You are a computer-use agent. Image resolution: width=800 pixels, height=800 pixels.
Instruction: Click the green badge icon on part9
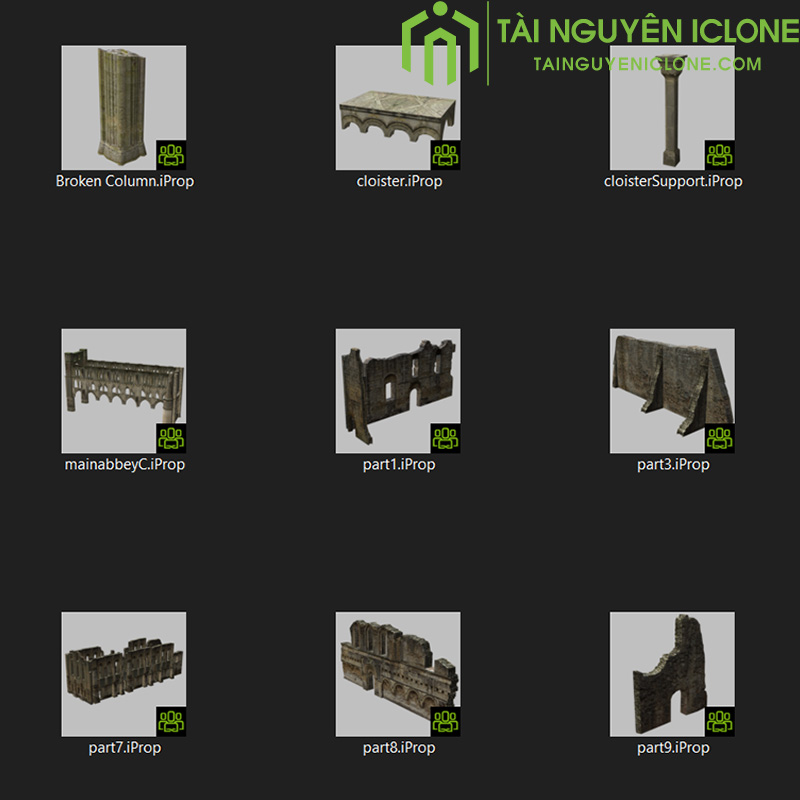(720, 721)
